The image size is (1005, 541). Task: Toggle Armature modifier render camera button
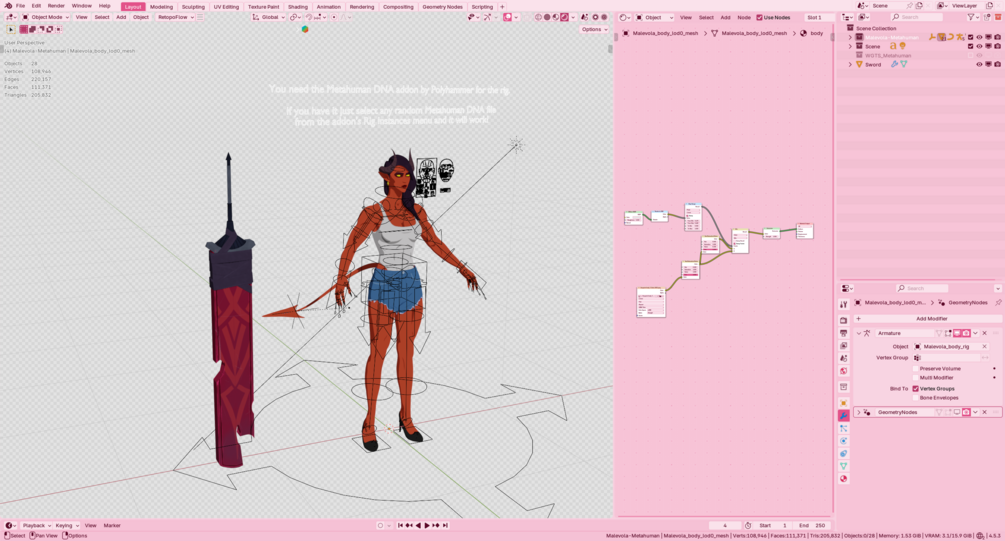click(x=966, y=333)
